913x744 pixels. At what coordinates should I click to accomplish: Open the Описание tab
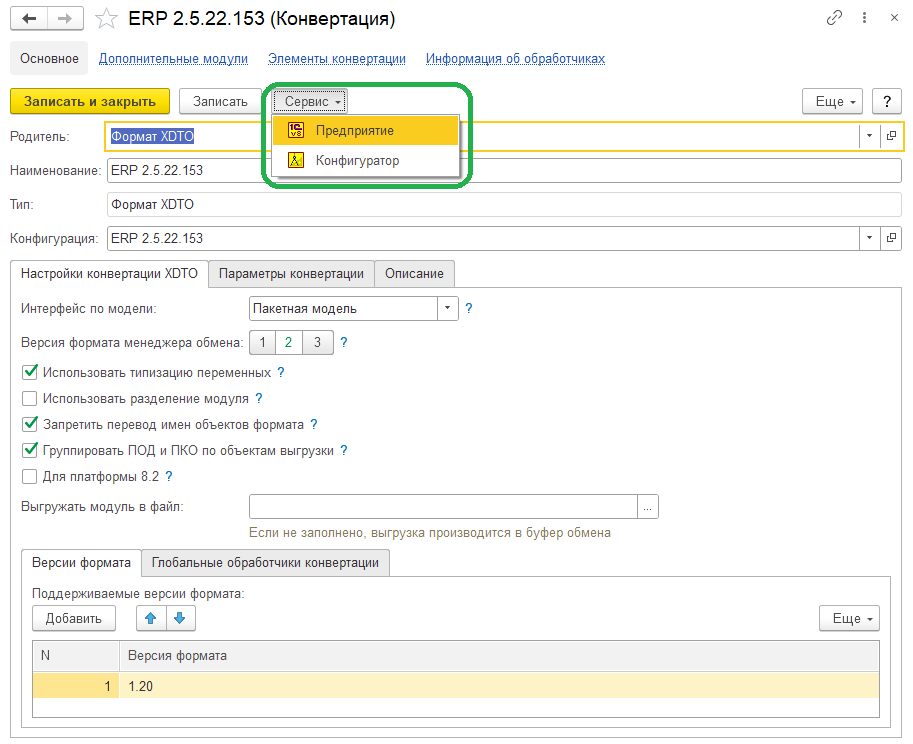tap(414, 274)
